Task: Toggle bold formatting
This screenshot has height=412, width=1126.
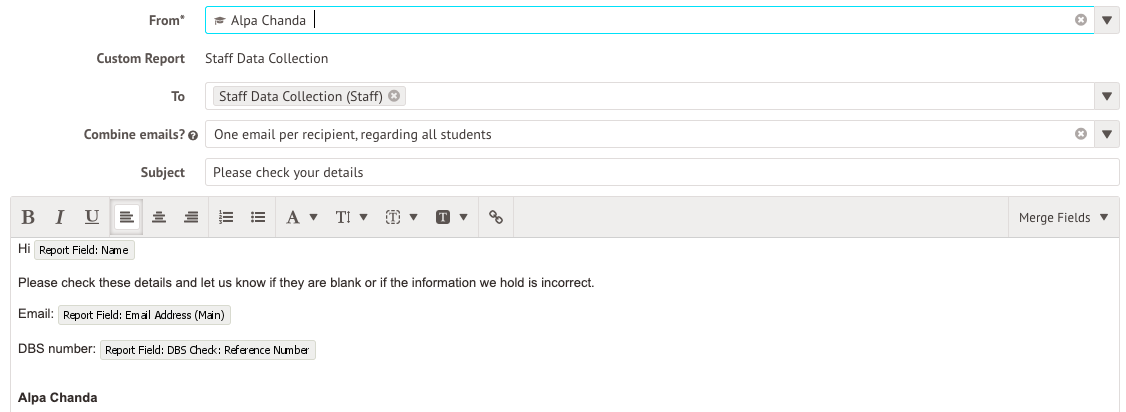Action: (x=28, y=217)
